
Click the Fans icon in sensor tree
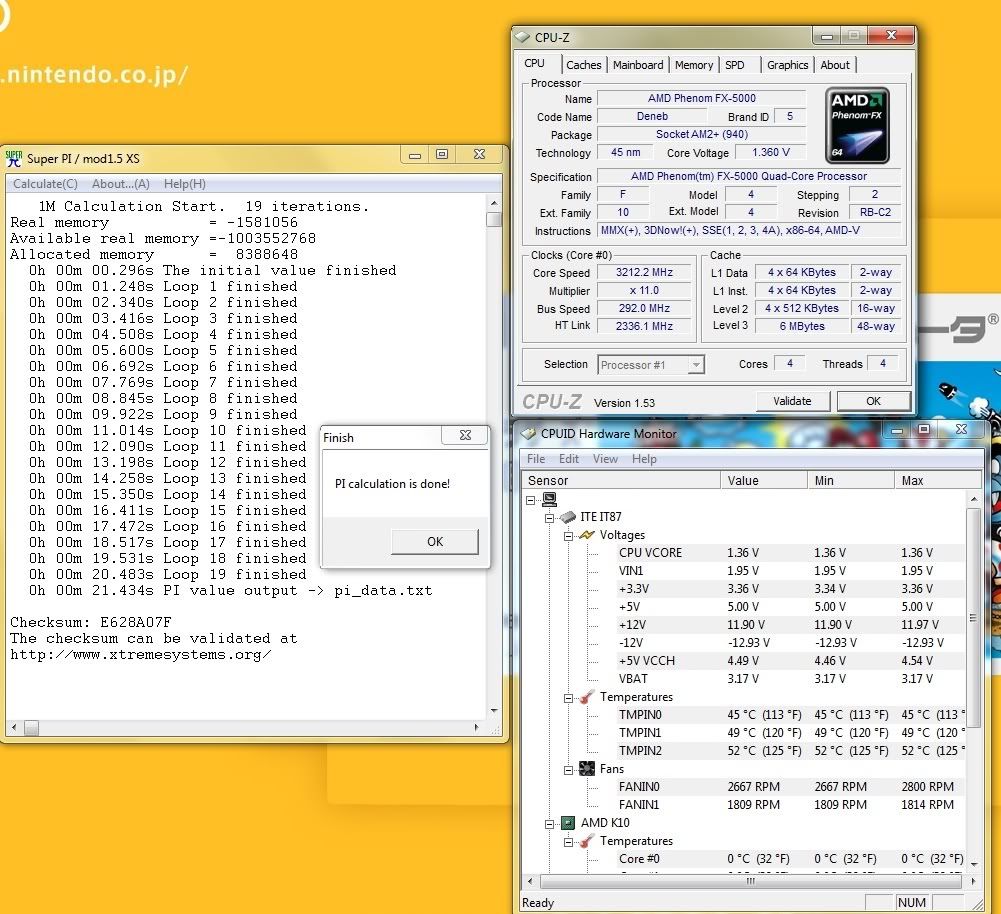click(x=587, y=769)
